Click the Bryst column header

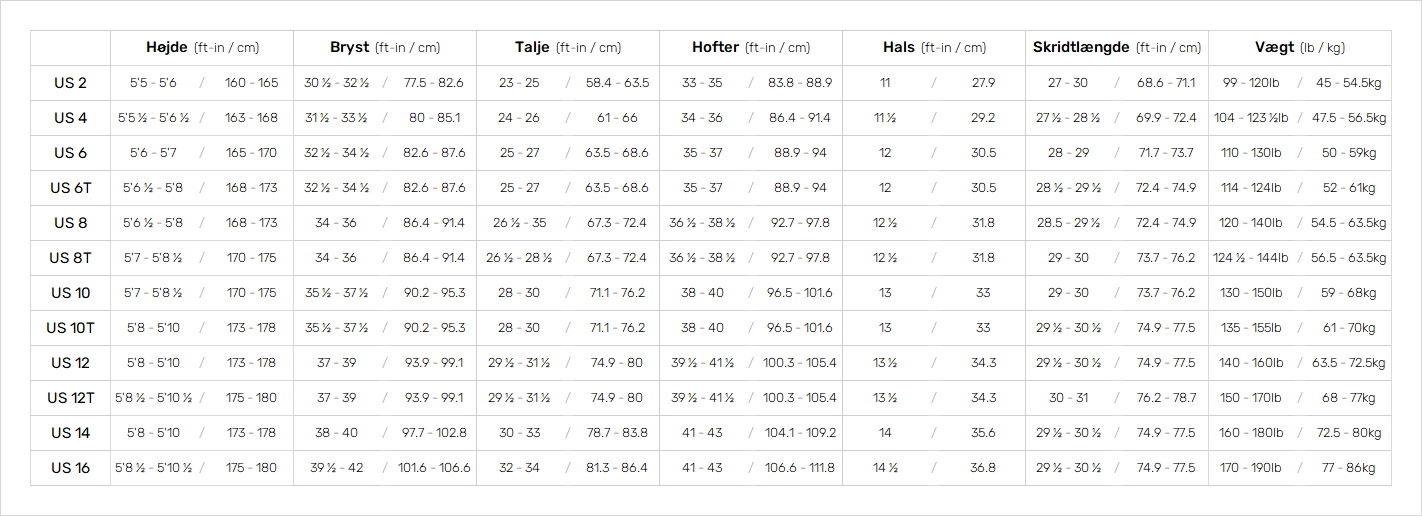click(x=385, y=48)
